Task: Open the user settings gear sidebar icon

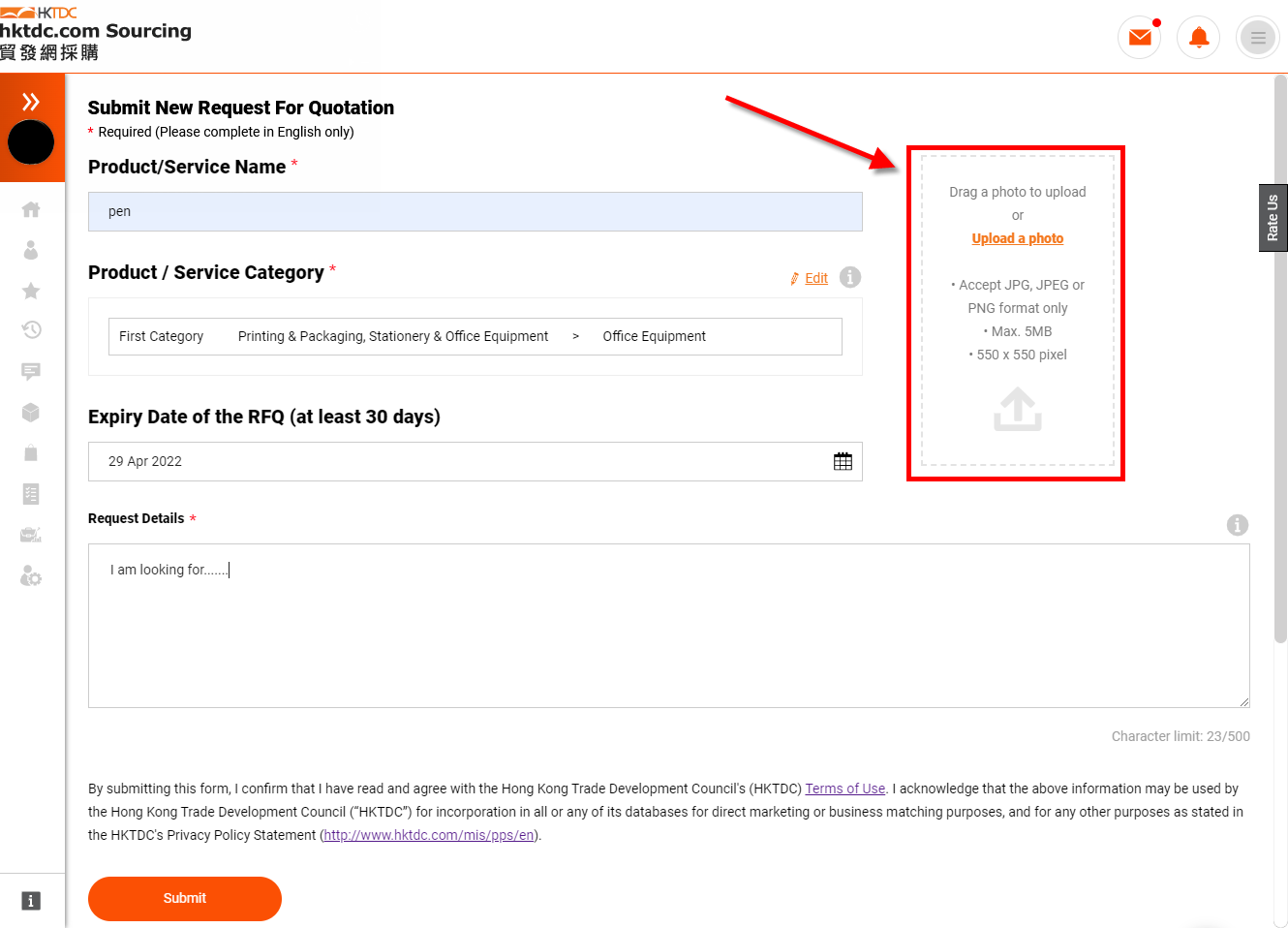Action: (31, 576)
